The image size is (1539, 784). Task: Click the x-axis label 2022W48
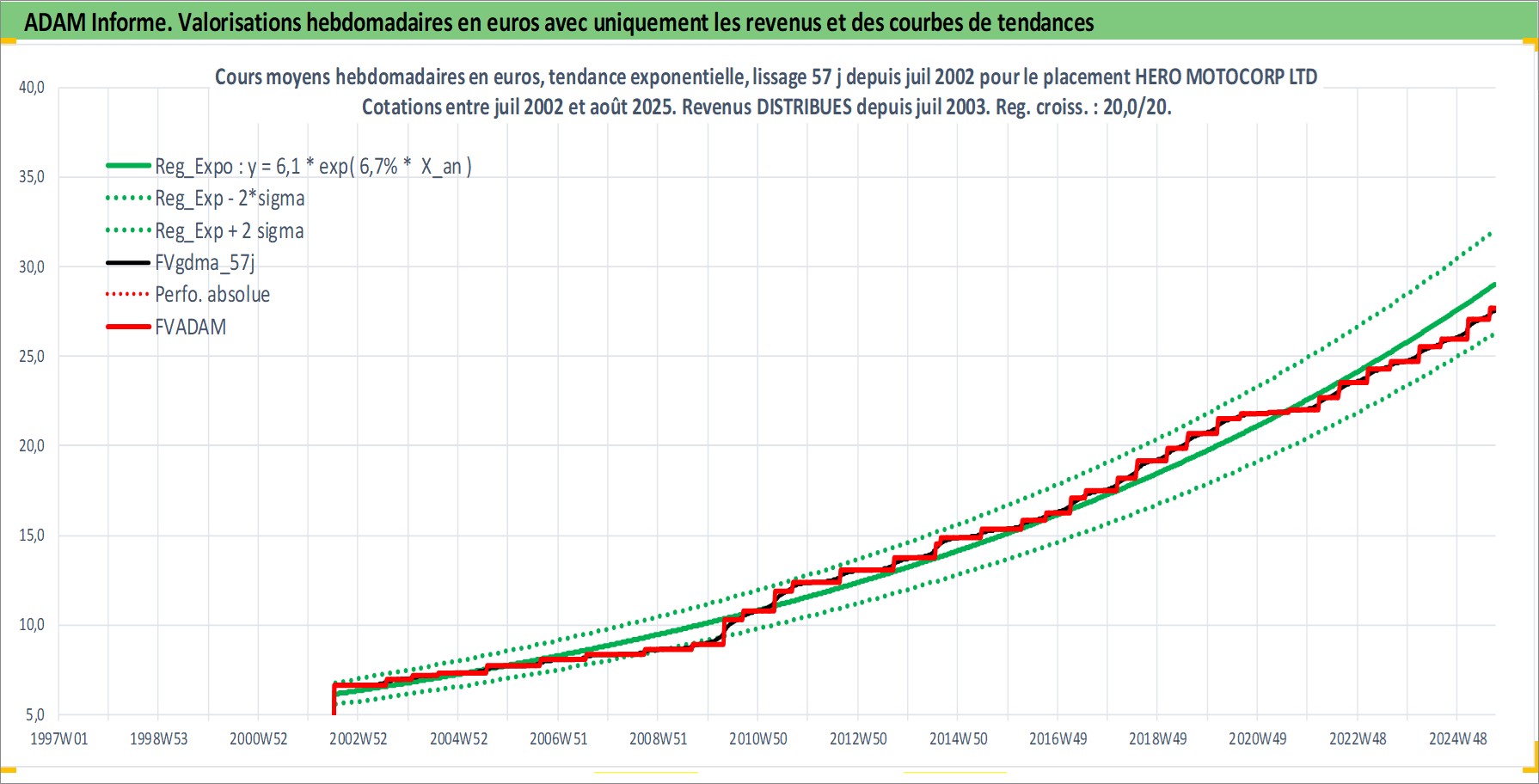click(1358, 738)
